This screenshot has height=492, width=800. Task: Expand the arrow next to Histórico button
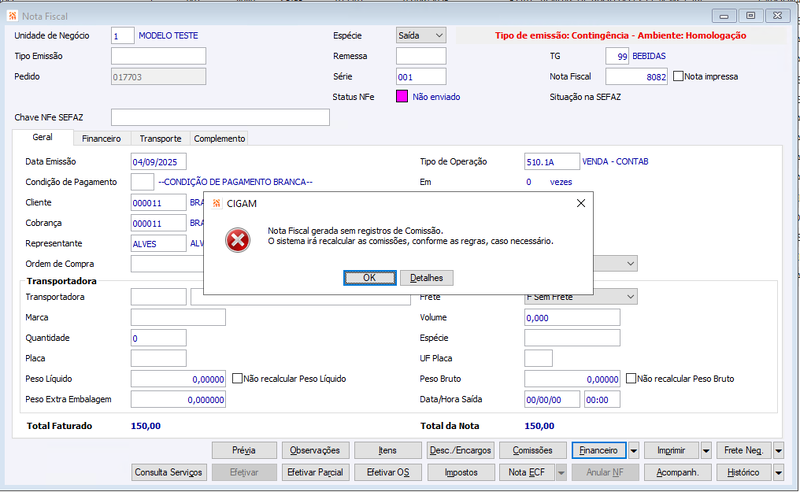coord(779,473)
